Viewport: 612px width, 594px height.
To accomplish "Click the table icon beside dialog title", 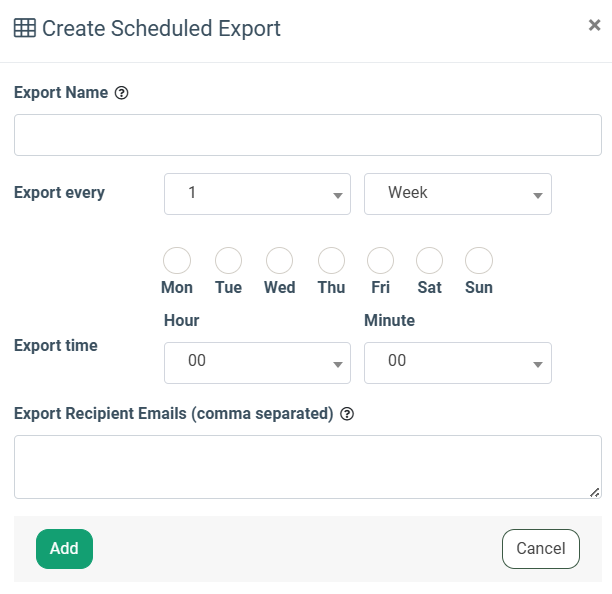I will [x=24, y=28].
